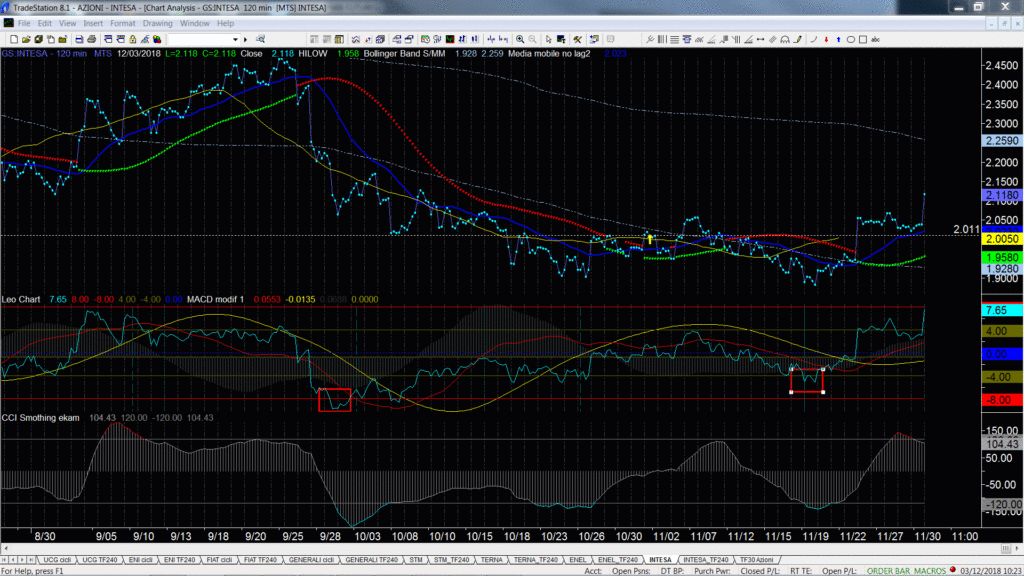Click the padlock icon in toolbar
Viewport: 1024px width, 576px height.
tap(133, 39)
